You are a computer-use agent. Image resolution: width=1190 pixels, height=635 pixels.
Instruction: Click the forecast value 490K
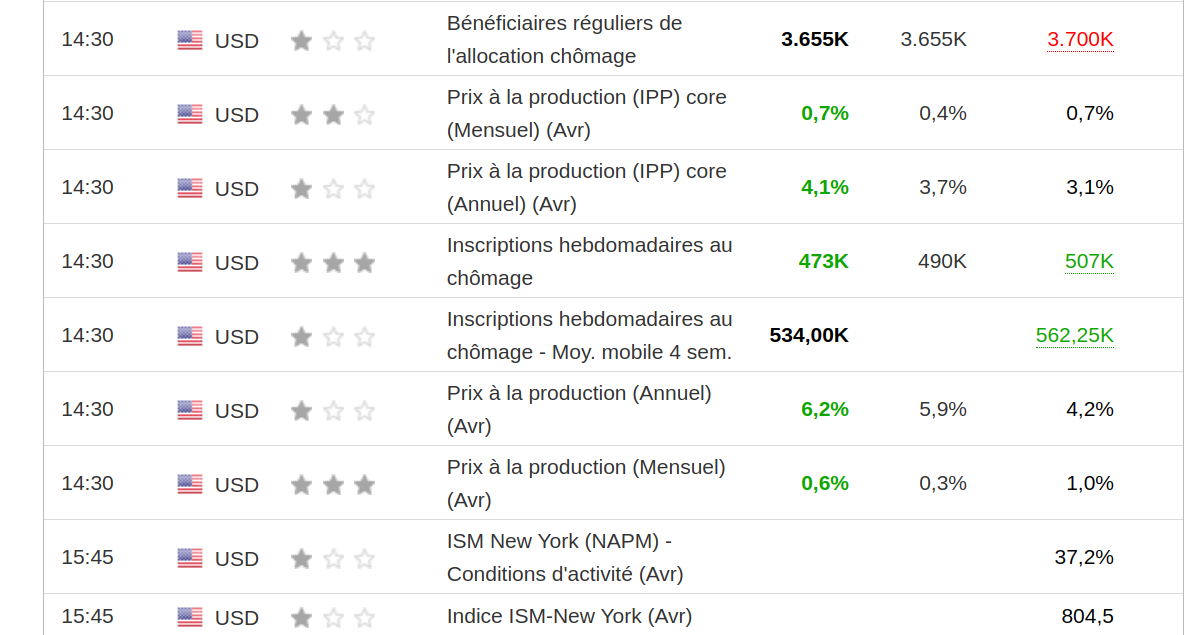pos(942,262)
